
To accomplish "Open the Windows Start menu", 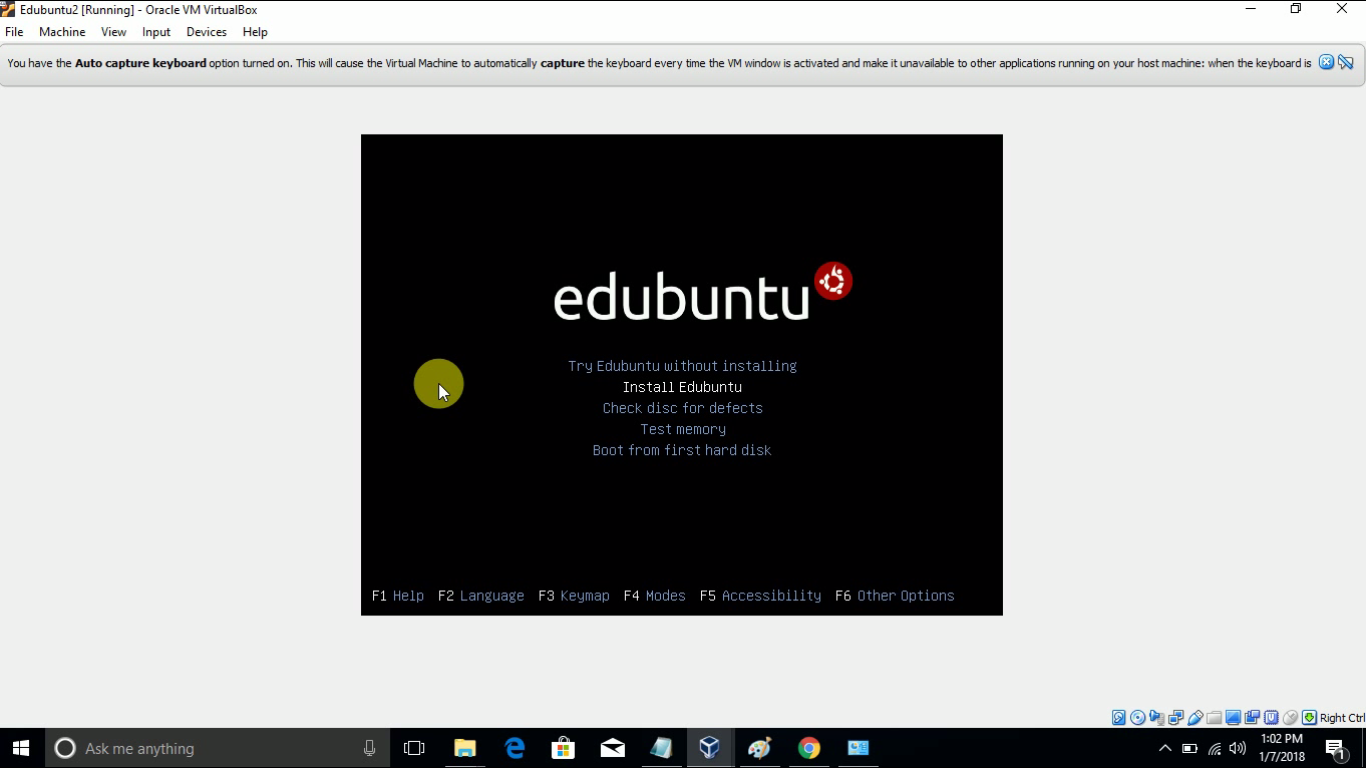I will (22, 748).
